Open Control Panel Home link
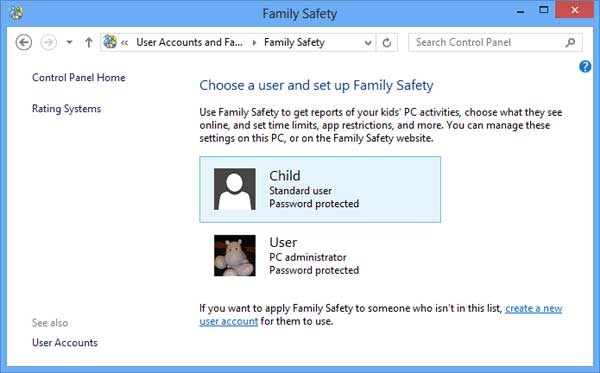The width and height of the screenshot is (600, 373). pos(78,78)
